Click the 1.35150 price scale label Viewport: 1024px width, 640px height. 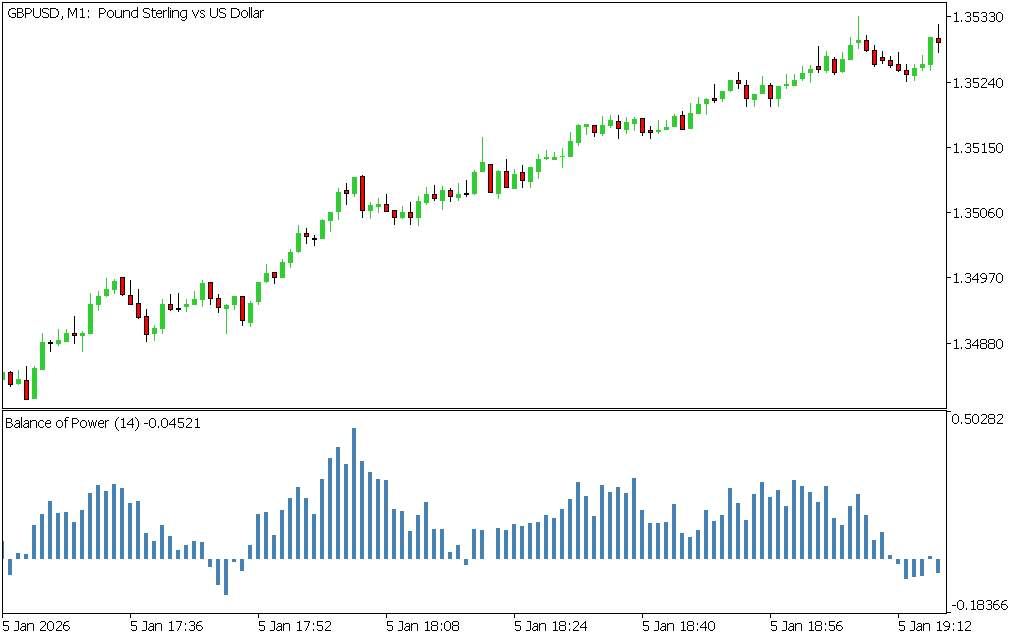point(980,148)
